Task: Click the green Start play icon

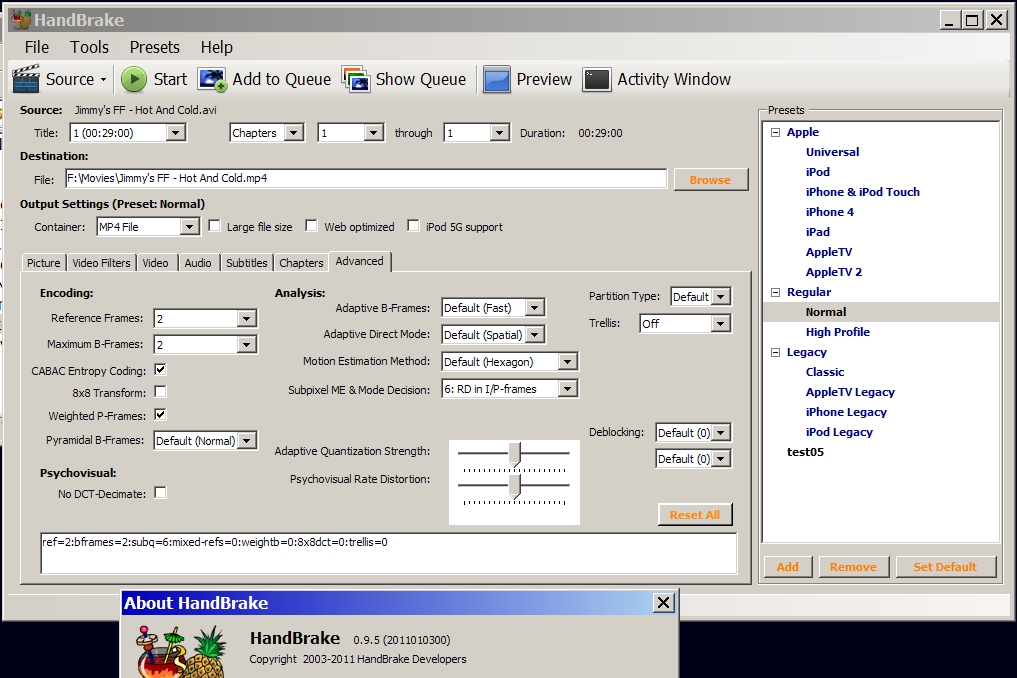Action: coord(134,79)
